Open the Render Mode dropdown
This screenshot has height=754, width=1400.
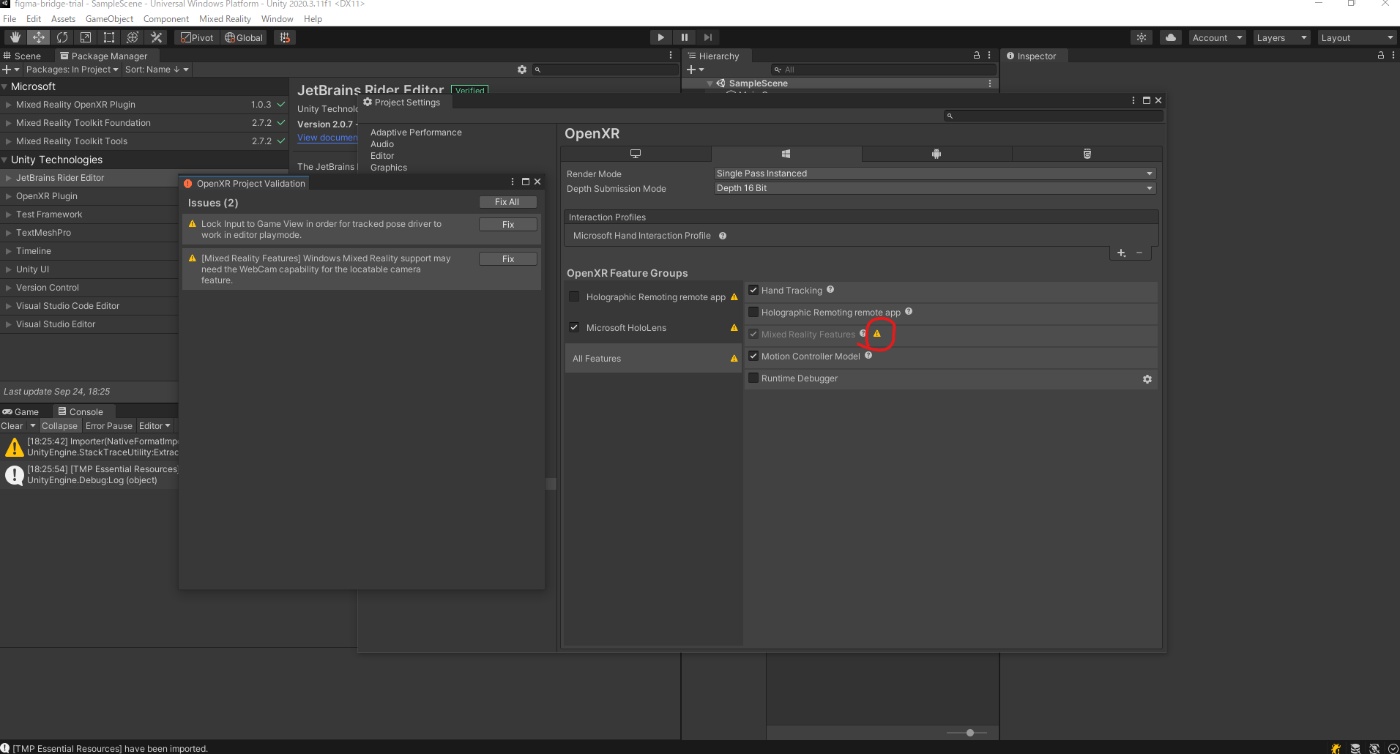(935, 173)
